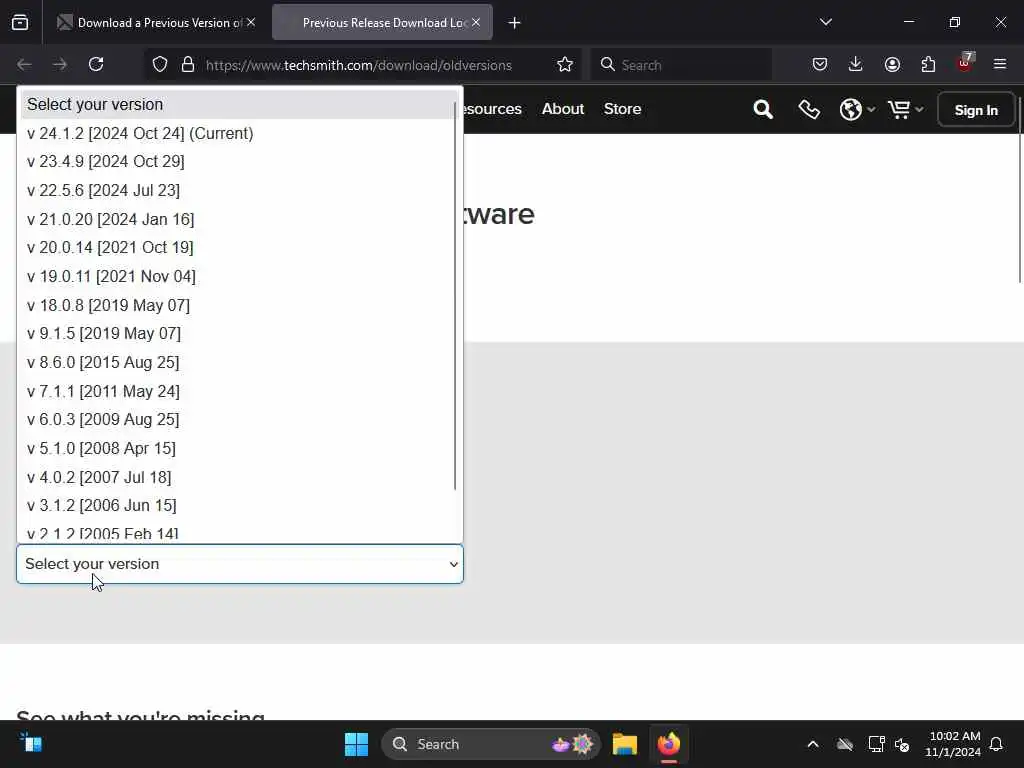The height and width of the screenshot is (768, 1024).
Task: Click the phone contact icon
Action: click(x=809, y=110)
